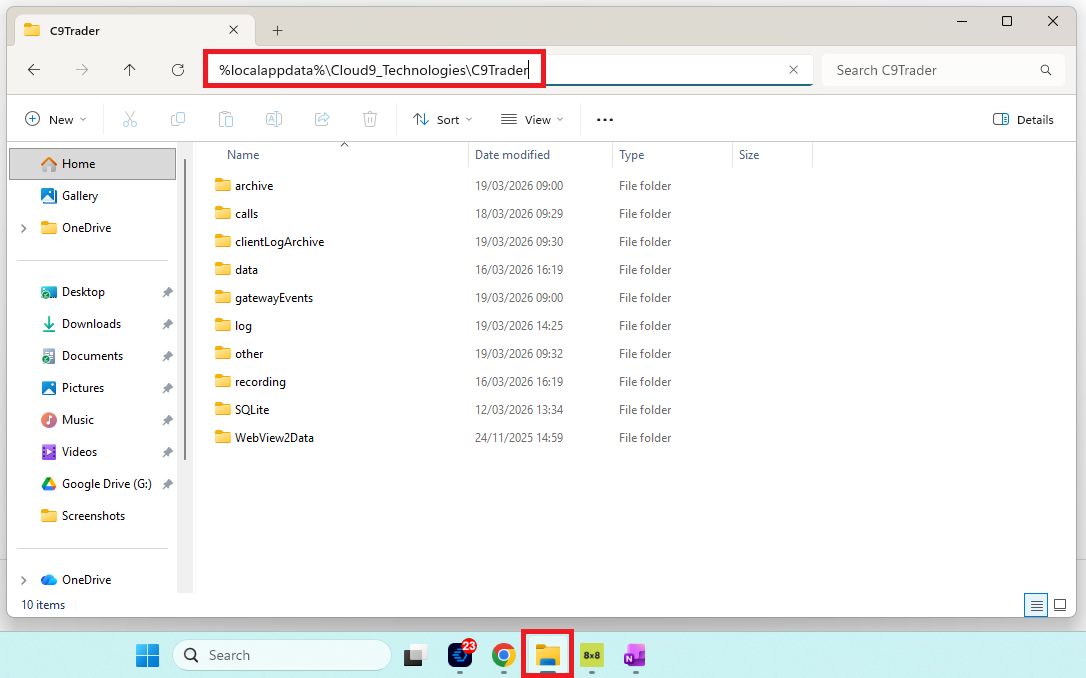Click the Copy icon in toolbar
The image size is (1086, 678).
(178, 119)
